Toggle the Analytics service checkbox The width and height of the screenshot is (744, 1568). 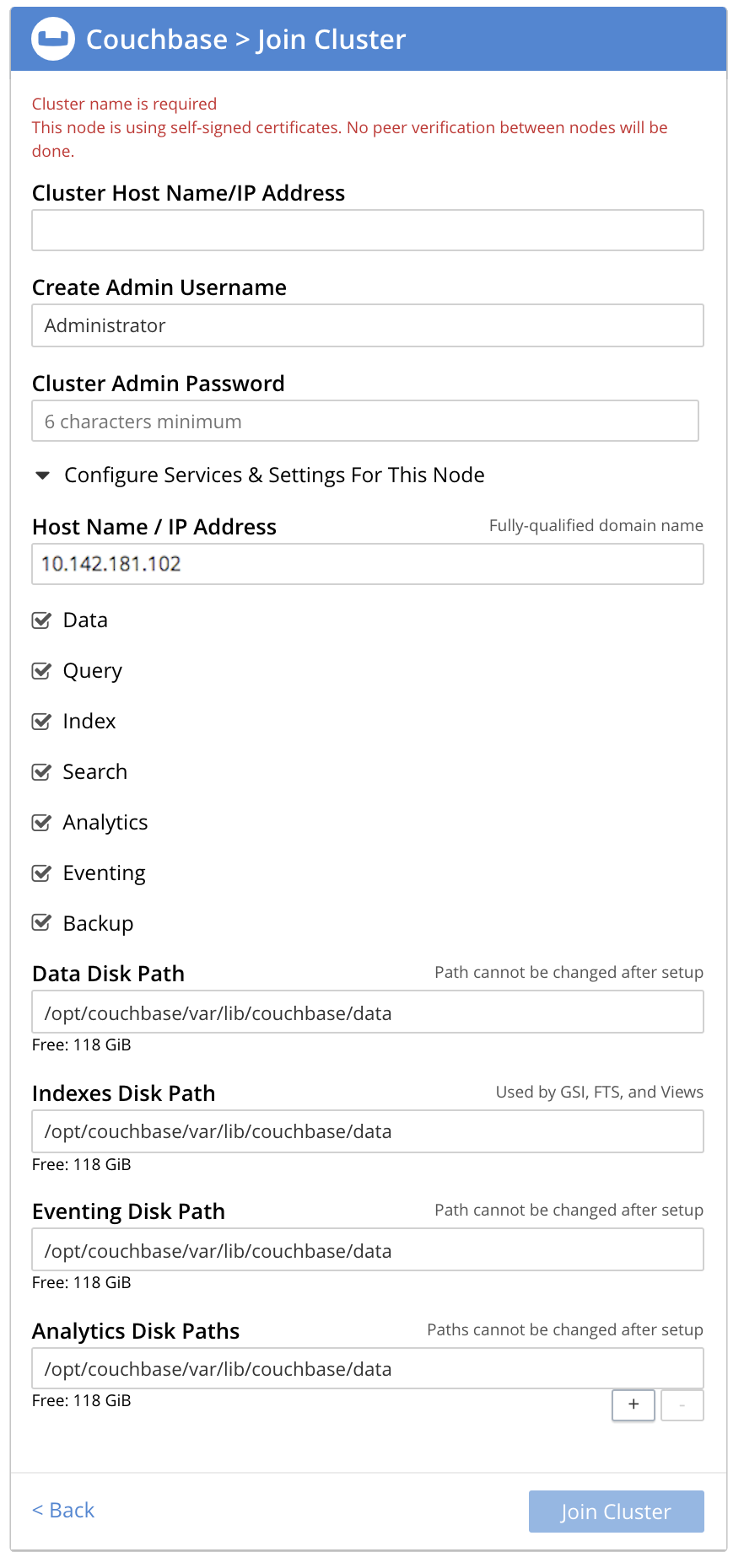click(x=41, y=823)
